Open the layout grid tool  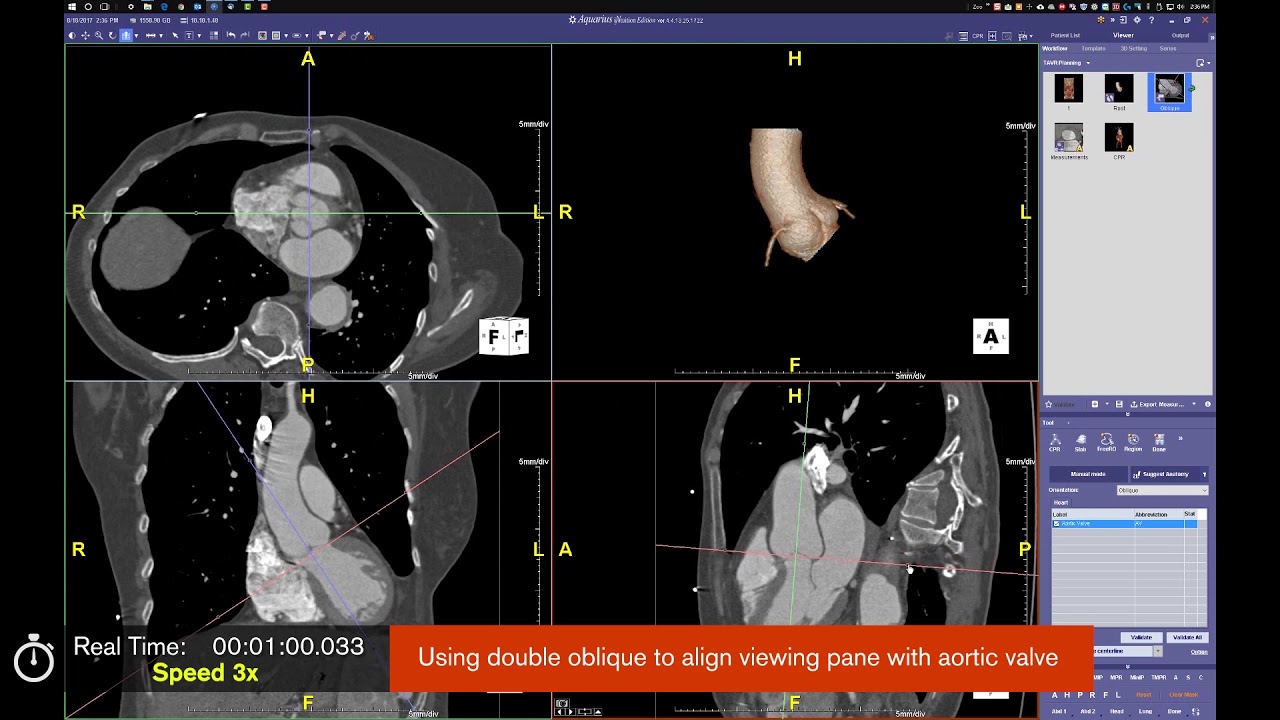tap(215, 35)
